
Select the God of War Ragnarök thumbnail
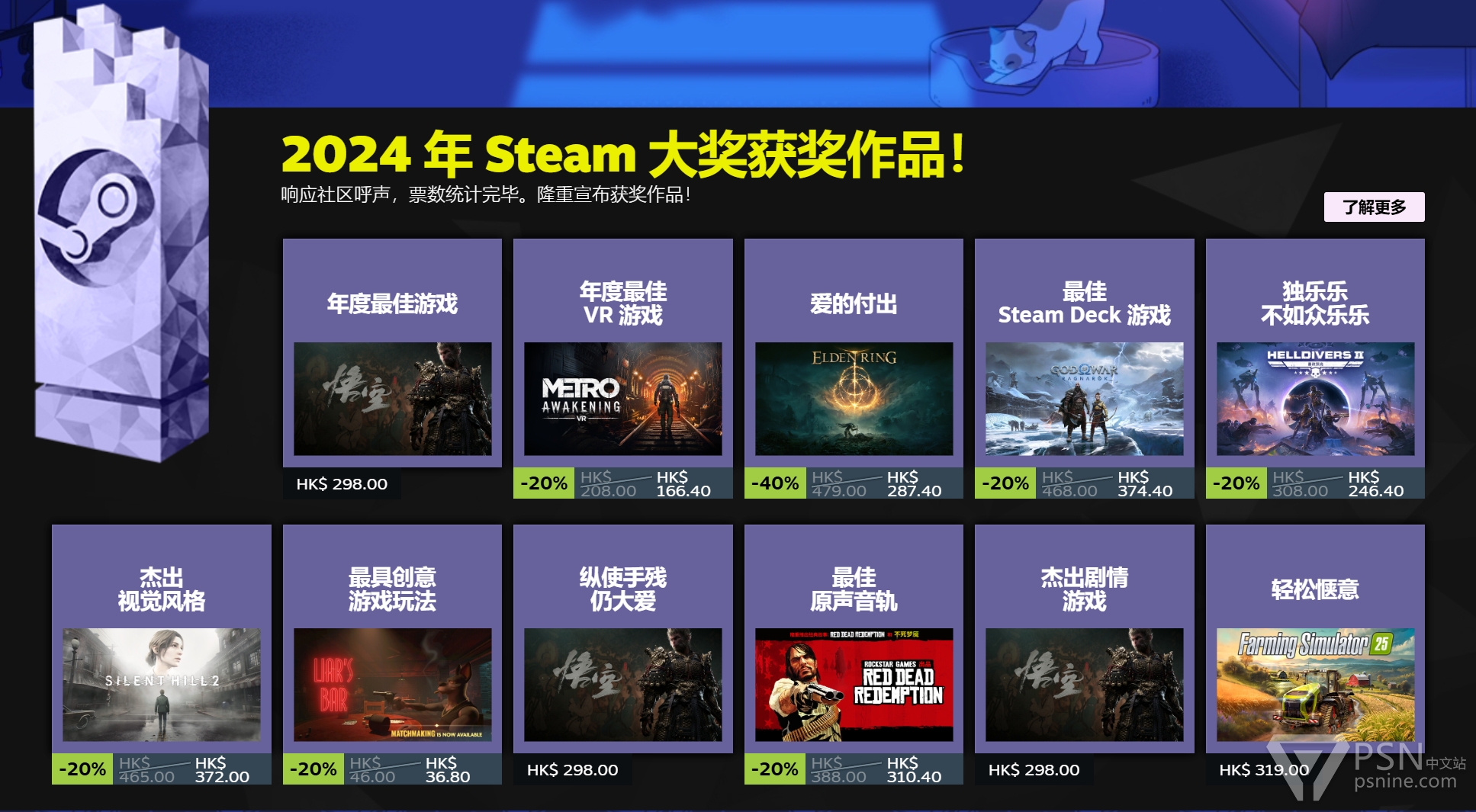1084,399
